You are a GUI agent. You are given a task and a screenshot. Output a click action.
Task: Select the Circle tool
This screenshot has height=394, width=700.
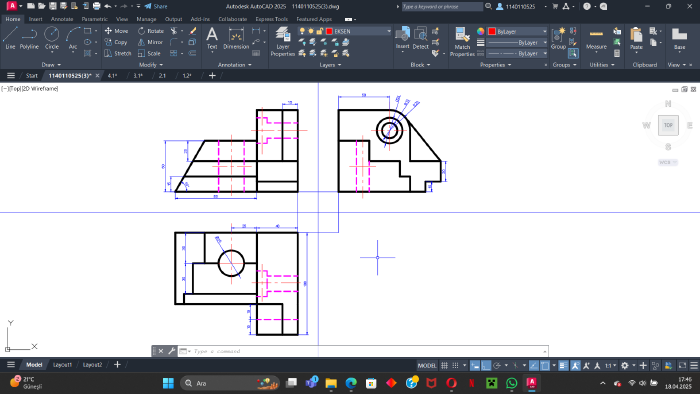pyautogui.click(x=52, y=38)
